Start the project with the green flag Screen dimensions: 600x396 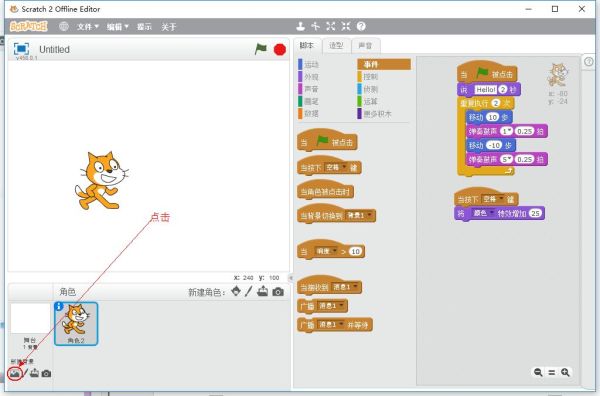261,49
